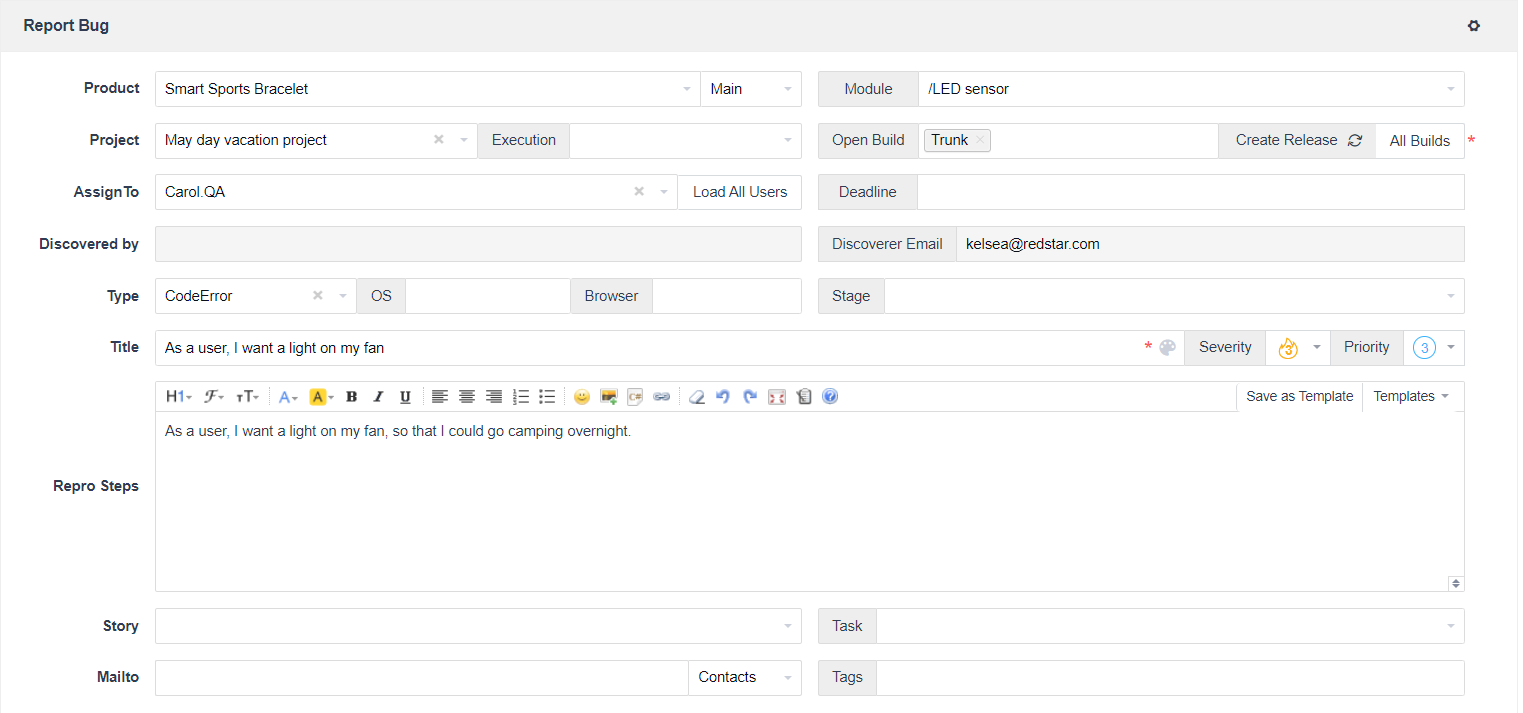The height and width of the screenshot is (713, 1523).
Task: Open the Templates menu
Action: tap(1411, 396)
